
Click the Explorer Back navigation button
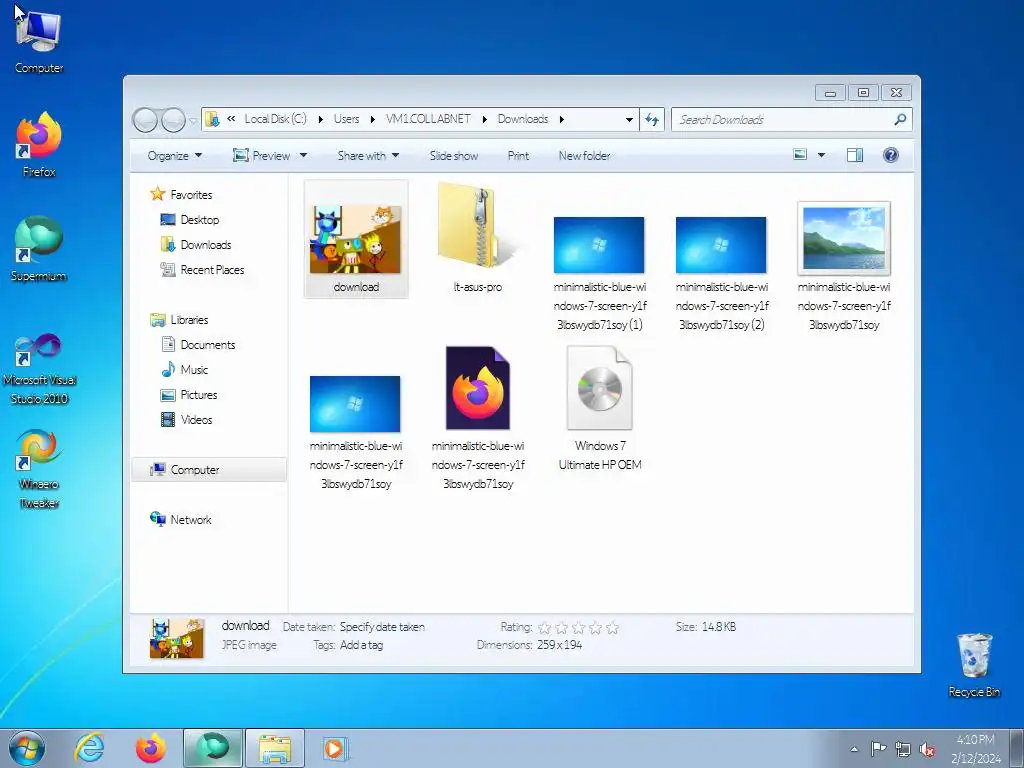point(145,120)
